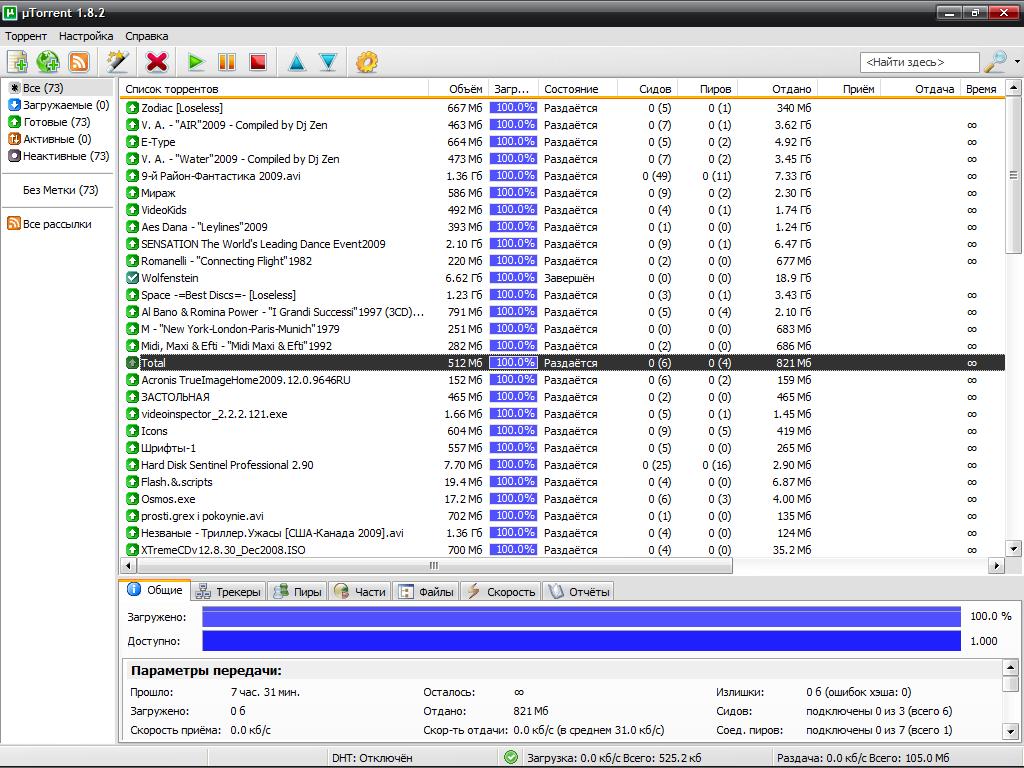Screen dimensions: 1024x768
Task: Click the search field Найти здесь
Action: (x=920, y=62)
